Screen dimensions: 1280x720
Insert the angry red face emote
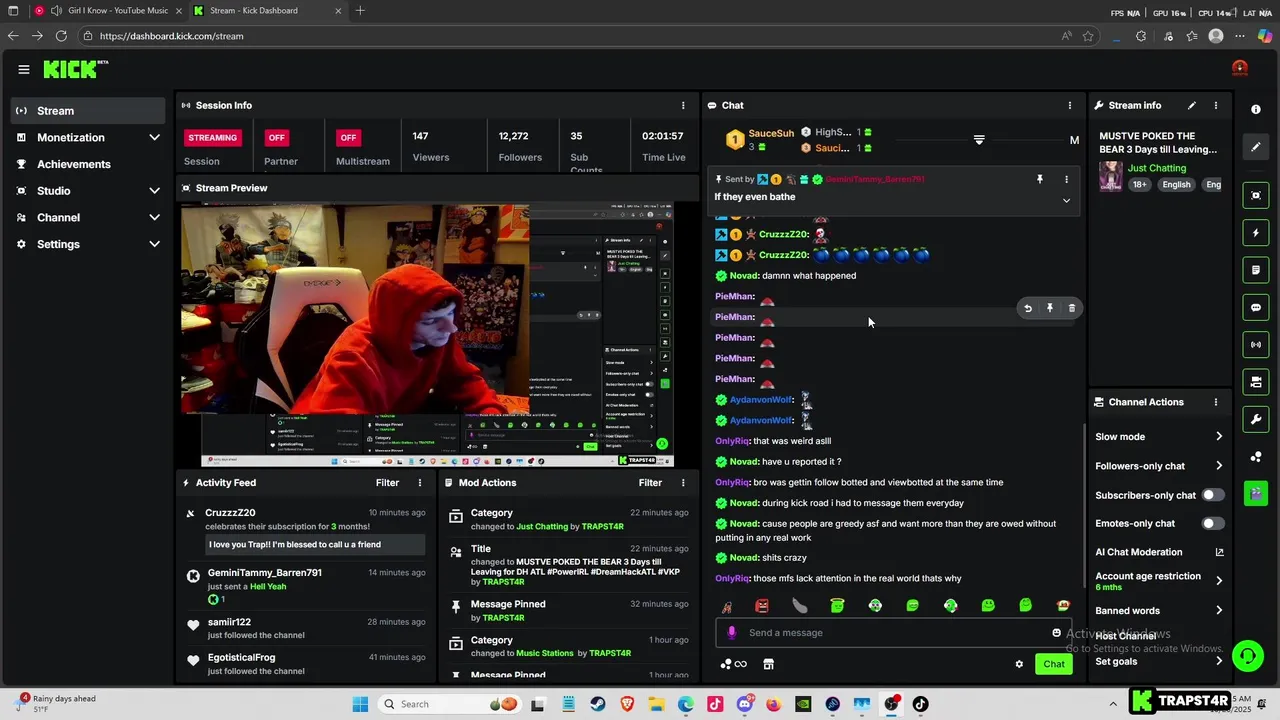click(x=762, y=605)
